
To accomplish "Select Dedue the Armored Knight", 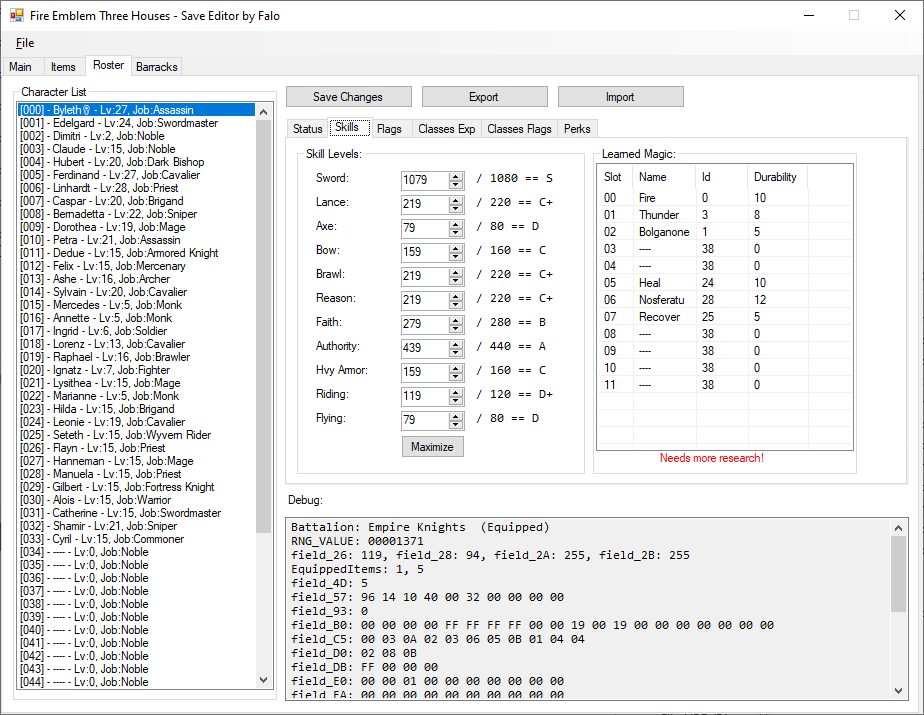I will pos(137,253).
